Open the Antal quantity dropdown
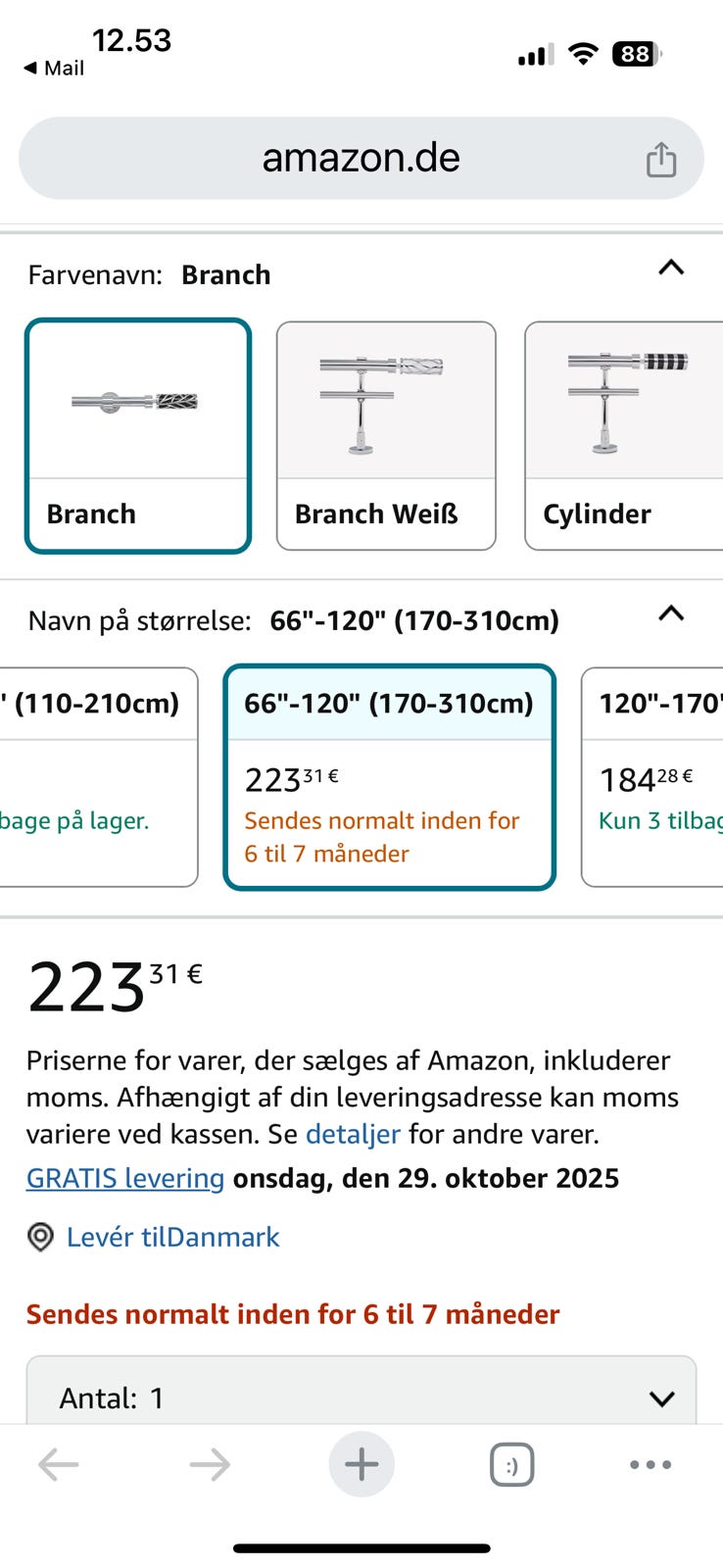Screen dimensions: 723x1568 tap(361, 1396)
